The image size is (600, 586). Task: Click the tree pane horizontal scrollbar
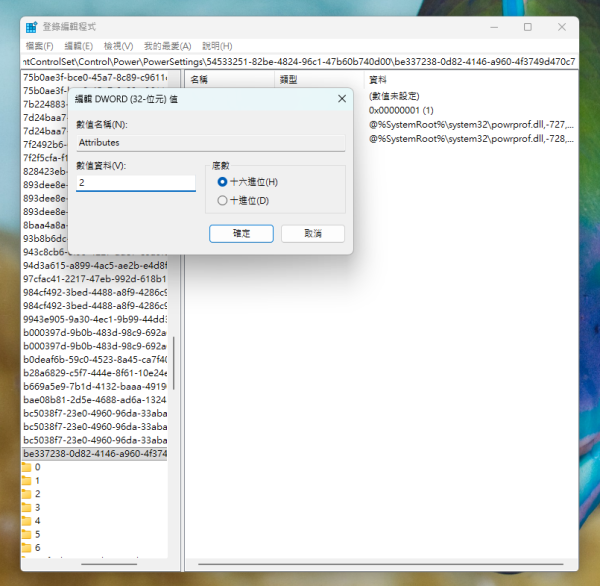pos(109,564)
